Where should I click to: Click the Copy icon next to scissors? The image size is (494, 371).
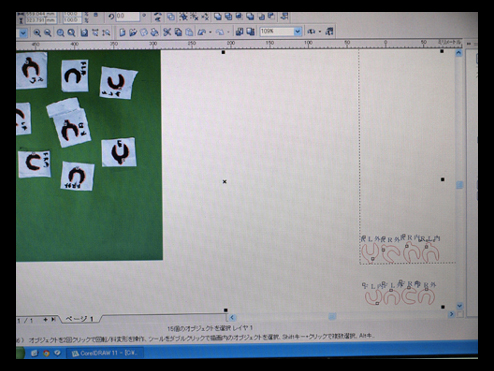coord(178,32)
